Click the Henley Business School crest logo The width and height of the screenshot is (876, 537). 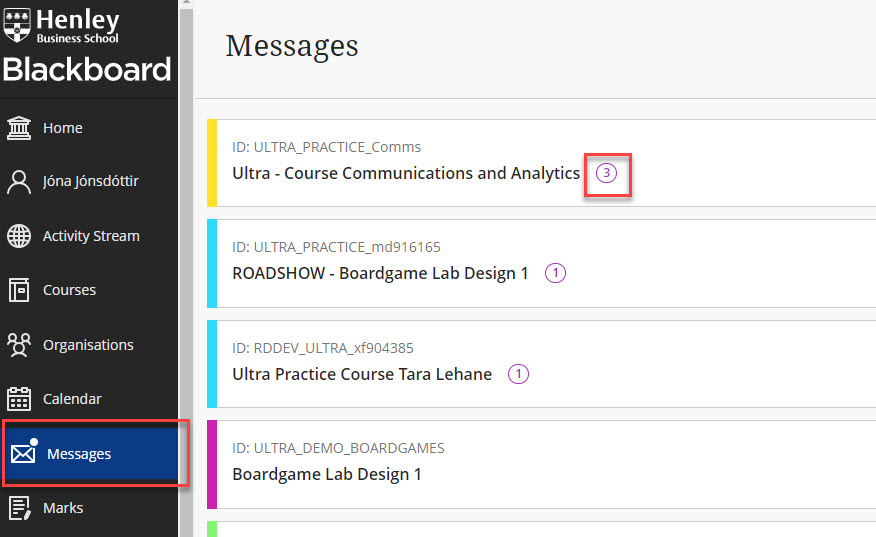click(17, 26)
